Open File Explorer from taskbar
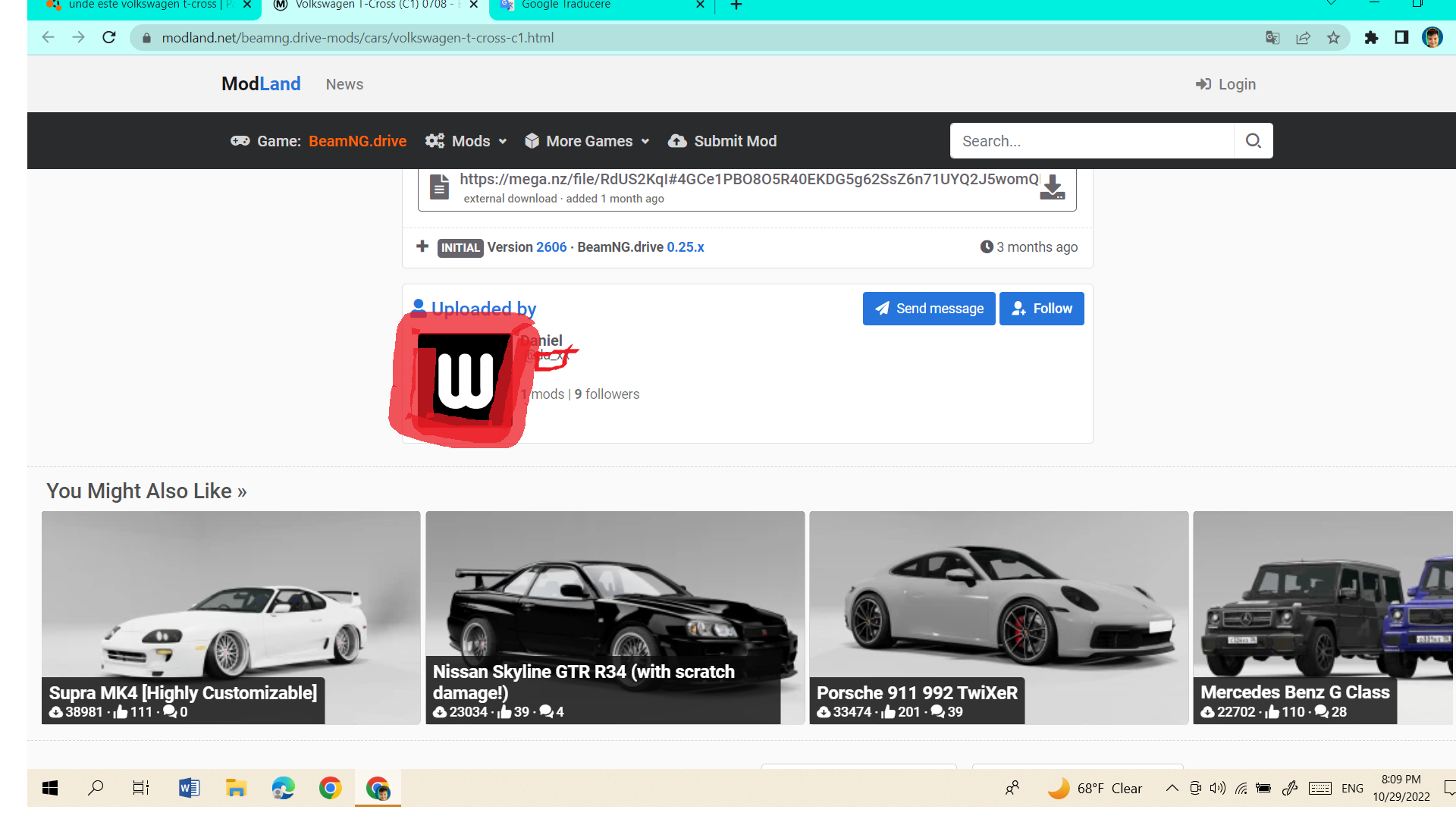The height and width of the screenshot is (819, 1456). [x=236, y=788]
